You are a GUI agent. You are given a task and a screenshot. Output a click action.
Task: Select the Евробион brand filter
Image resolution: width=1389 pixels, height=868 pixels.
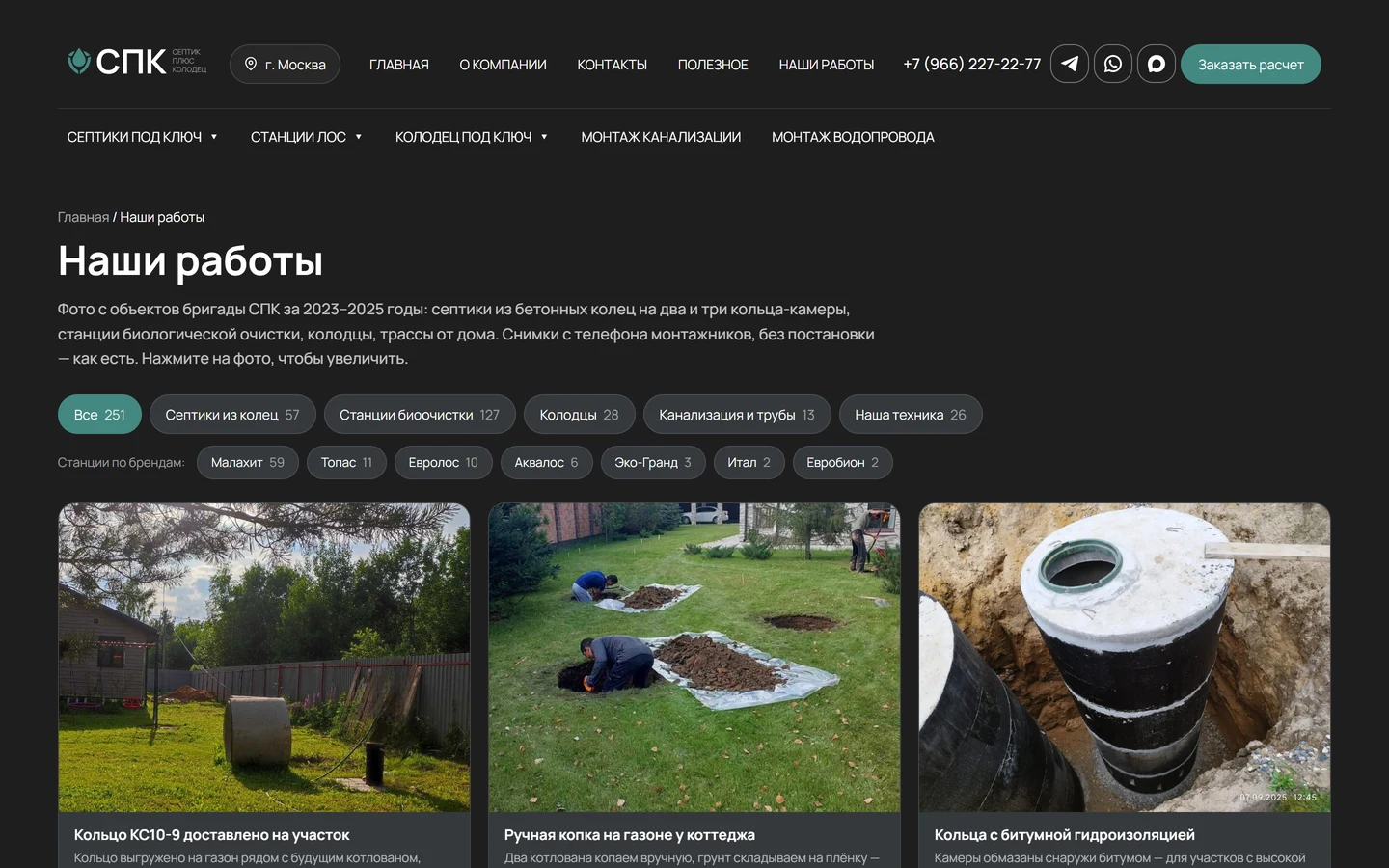[x=843, y=463]
